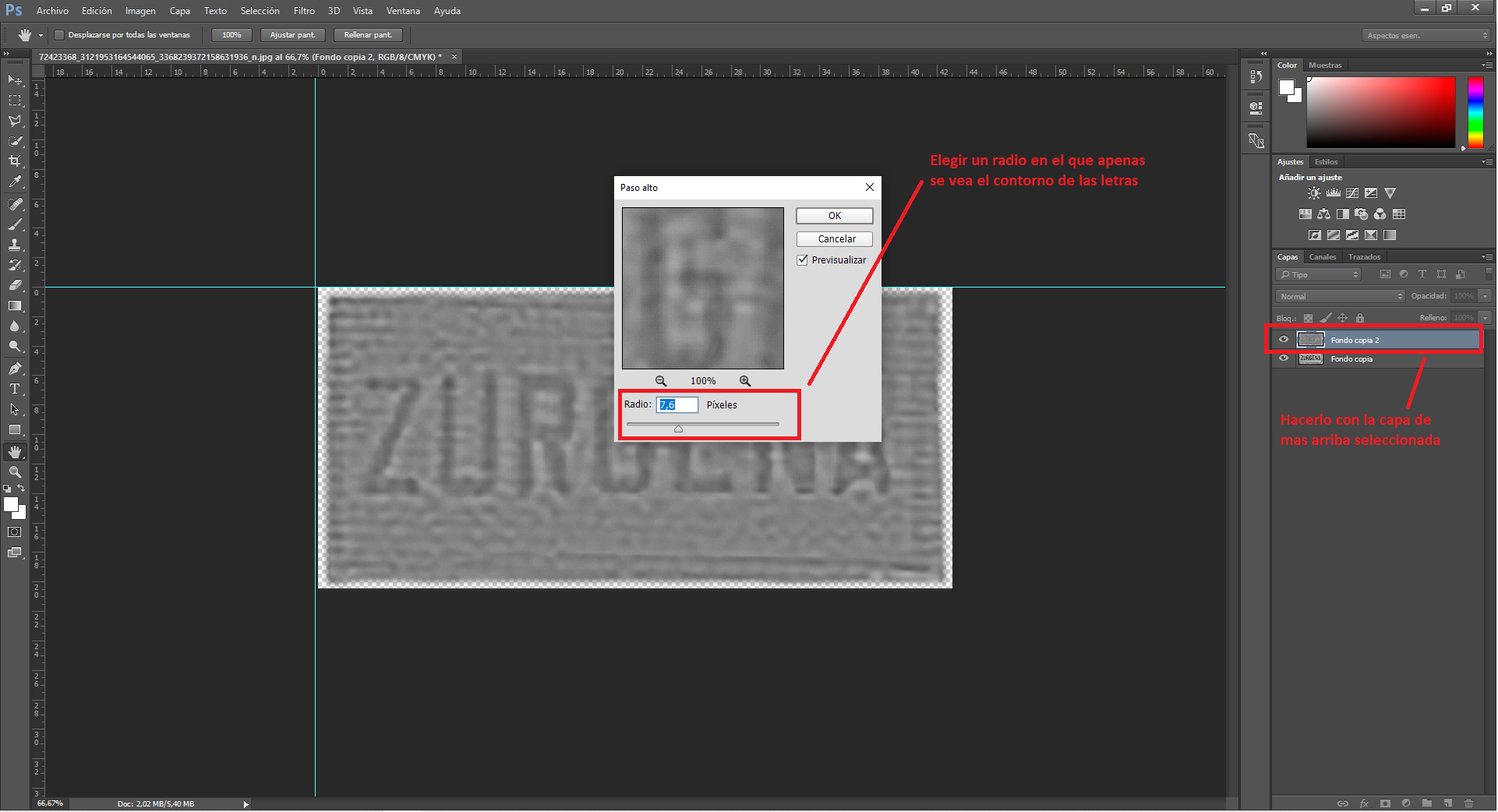Zoom out on the Paso alto preview

point(661,381)
